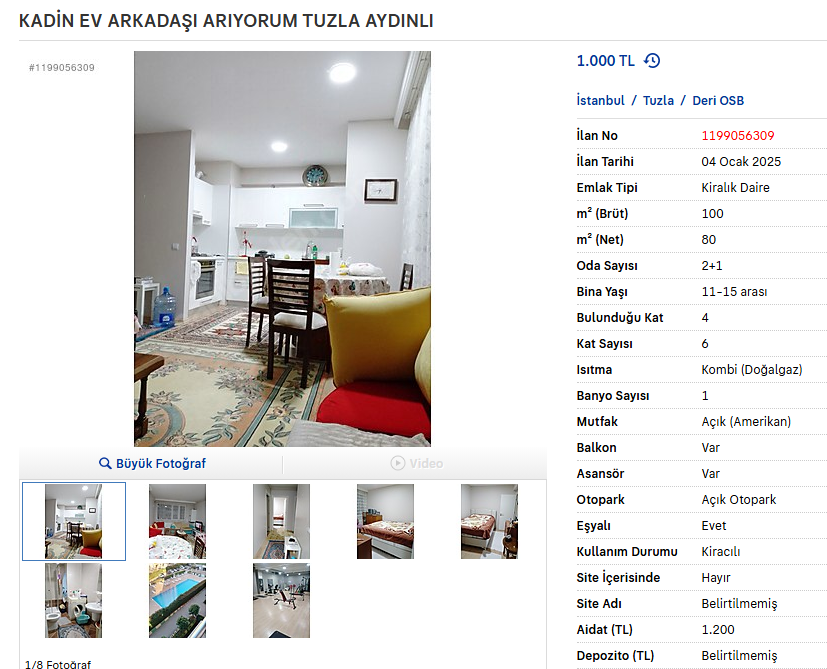Viewport: 827px width, 669px height.
Task: Select the fourth bedroom thumbnail
Action: (385, 521)
